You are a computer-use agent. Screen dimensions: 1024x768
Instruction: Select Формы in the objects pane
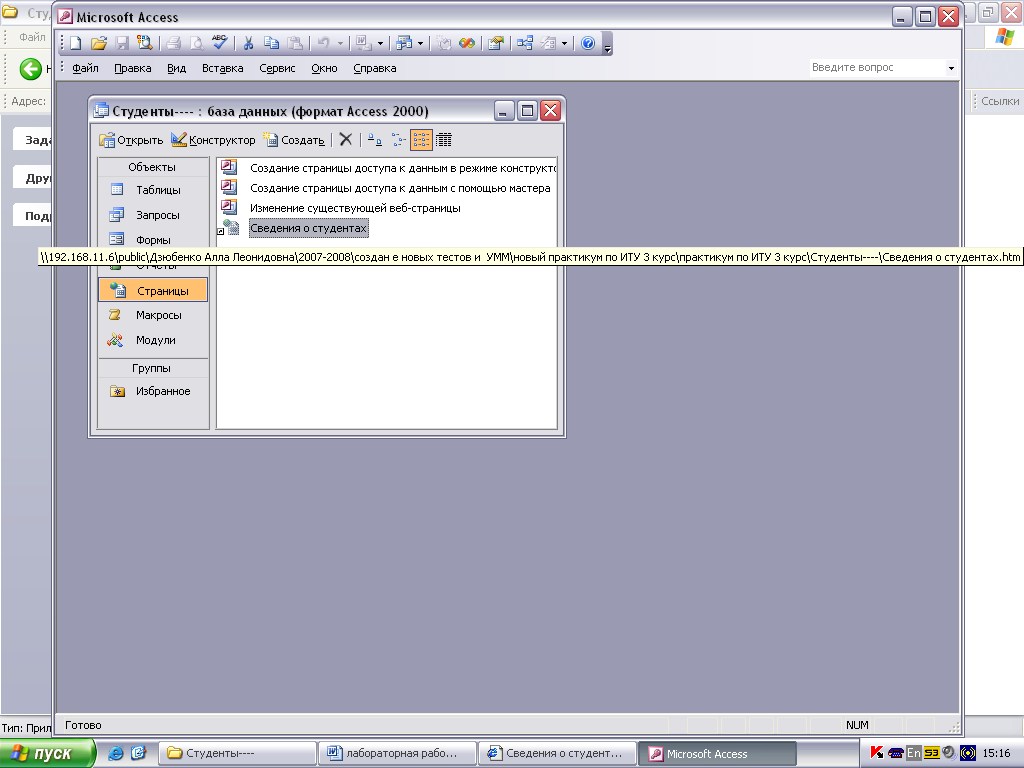point(153,239)
